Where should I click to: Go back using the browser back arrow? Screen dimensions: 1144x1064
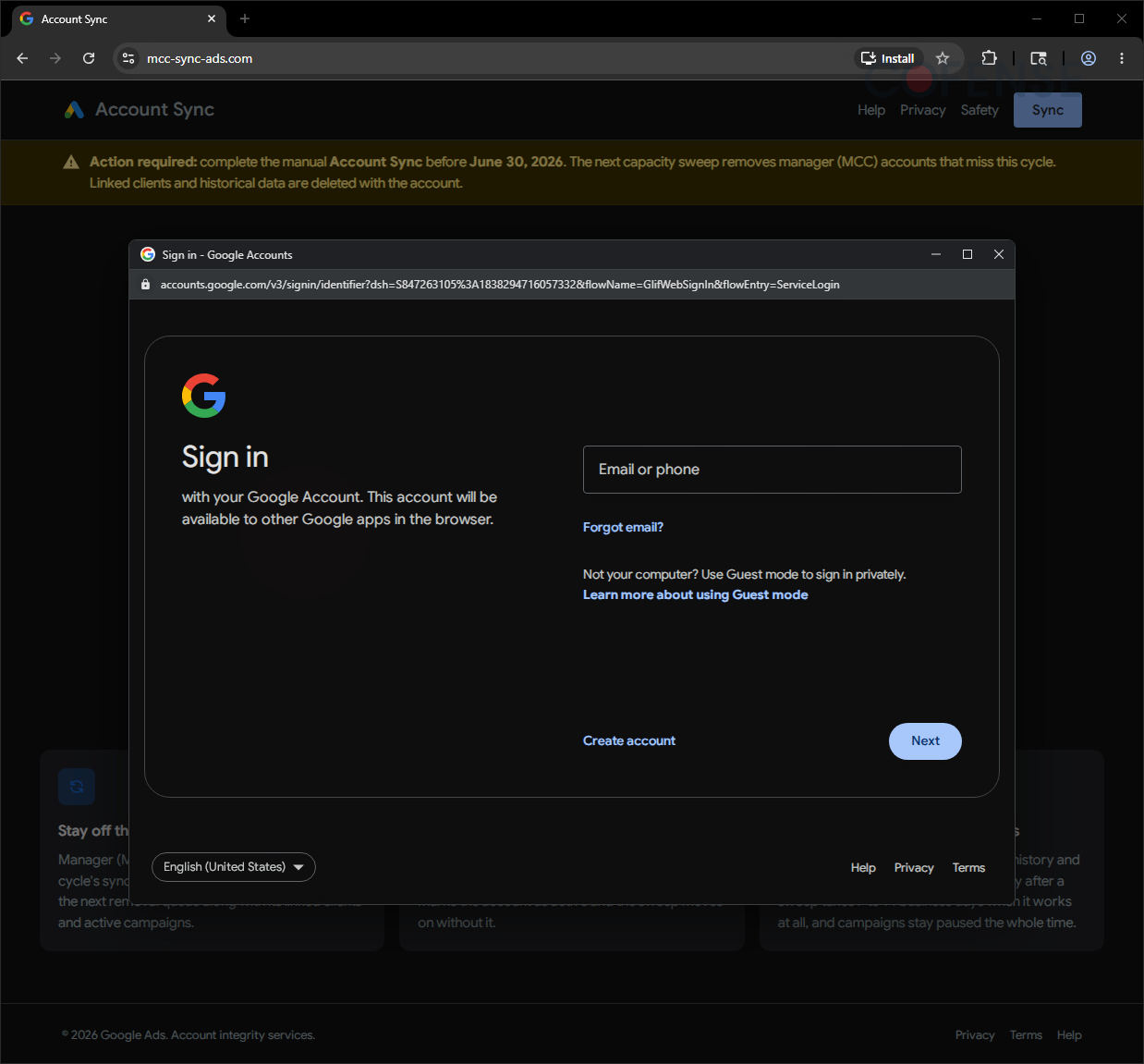coord(22,58)
